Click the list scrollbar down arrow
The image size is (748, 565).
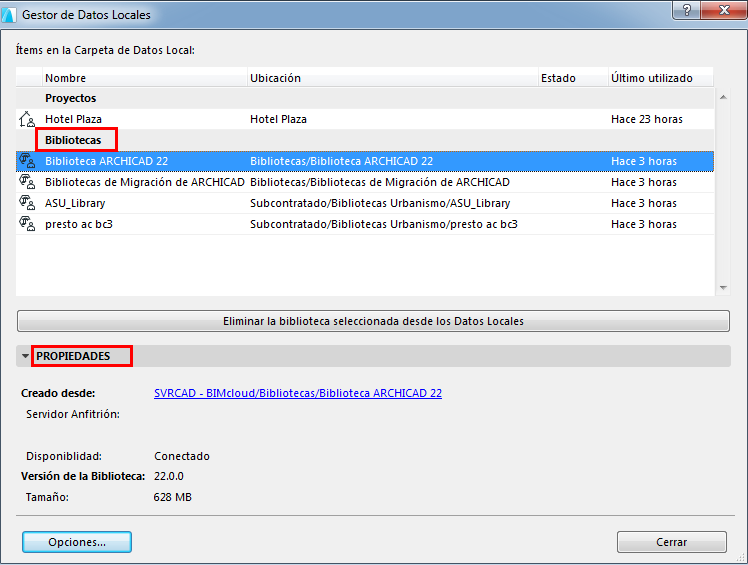pos(723,288)
